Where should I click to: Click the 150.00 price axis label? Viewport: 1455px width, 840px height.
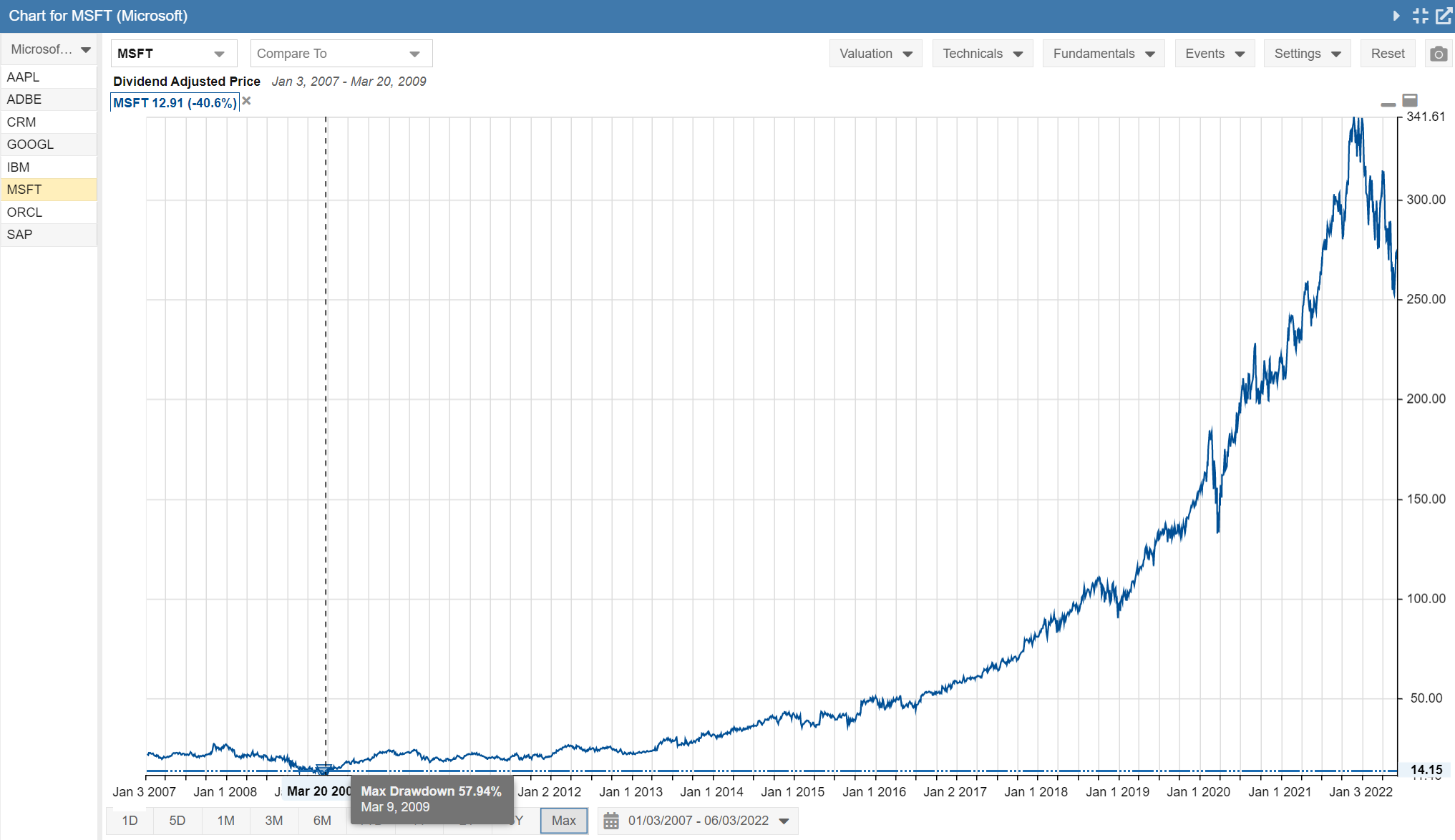(x=1426, y=499)
